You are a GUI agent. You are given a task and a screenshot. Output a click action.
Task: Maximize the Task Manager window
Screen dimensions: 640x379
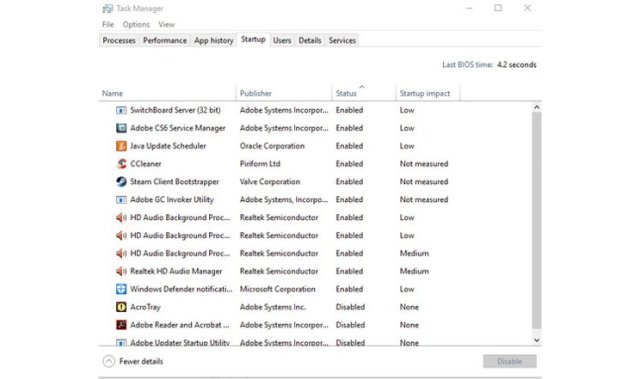click(x=498, y=8)
